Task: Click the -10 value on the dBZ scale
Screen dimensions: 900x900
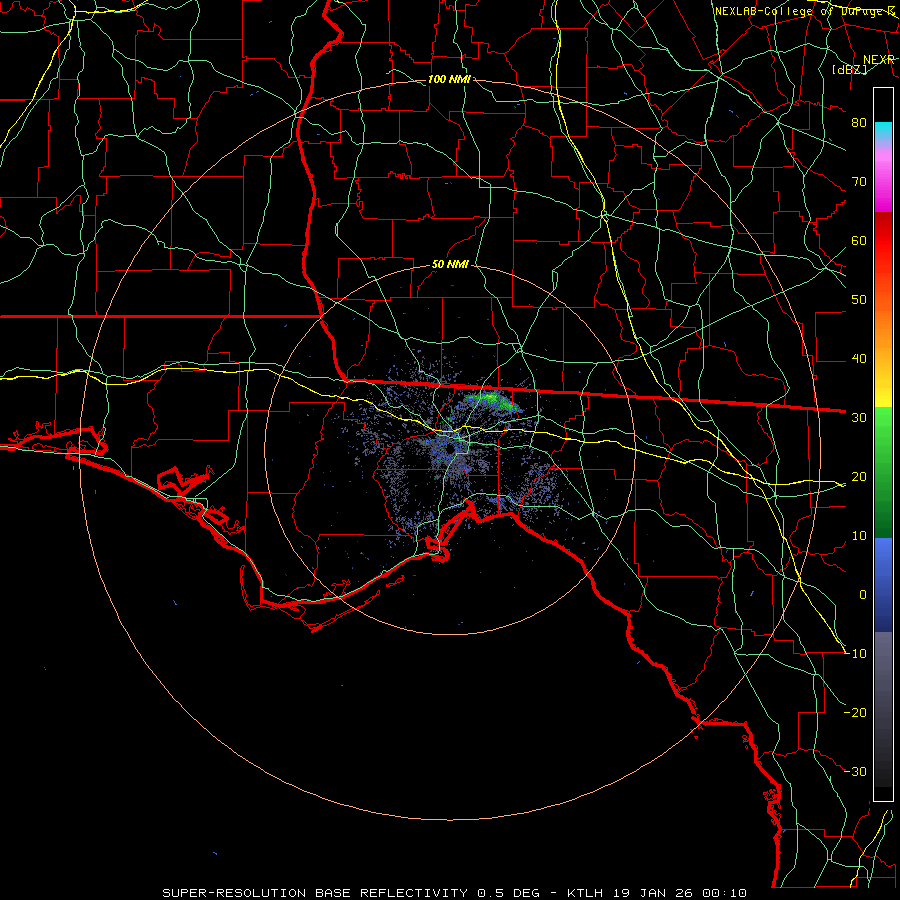Action: pos(856,654)
